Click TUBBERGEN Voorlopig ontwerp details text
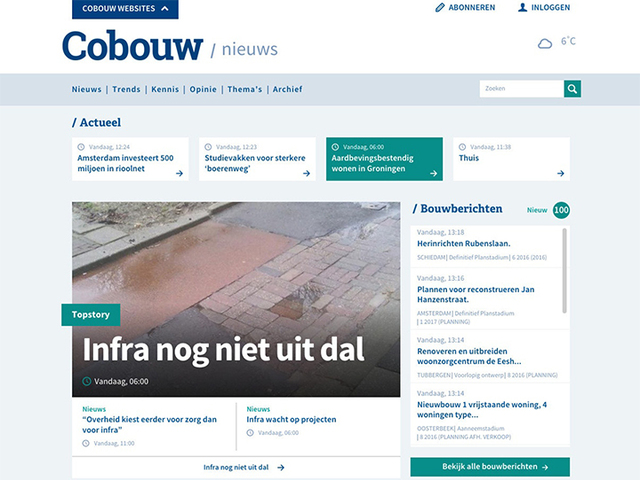The height and width of the screenshot is (480, 640). (487, 375)
